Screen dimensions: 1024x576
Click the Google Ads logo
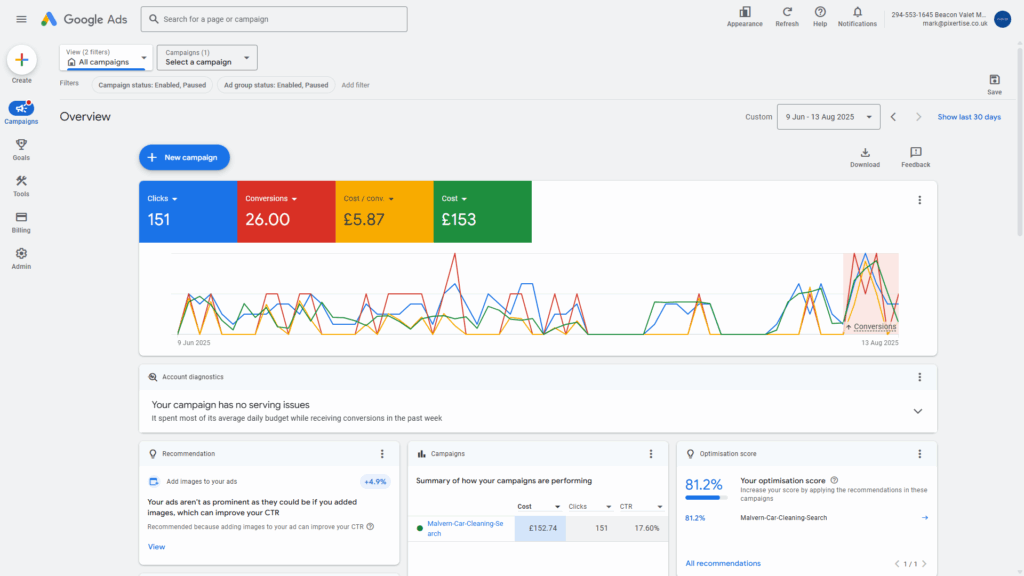(84, 19)
